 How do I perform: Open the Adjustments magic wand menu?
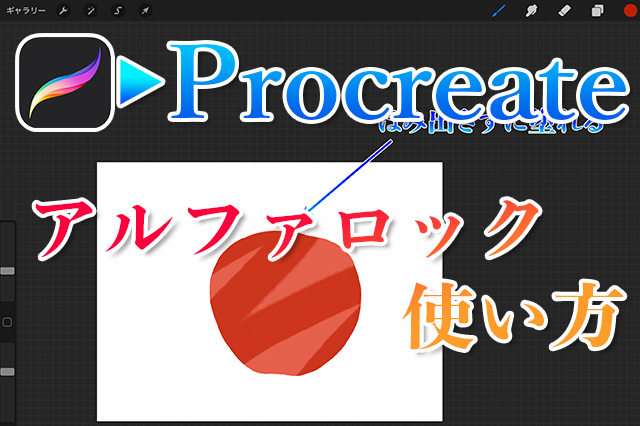tap(90, 10)
